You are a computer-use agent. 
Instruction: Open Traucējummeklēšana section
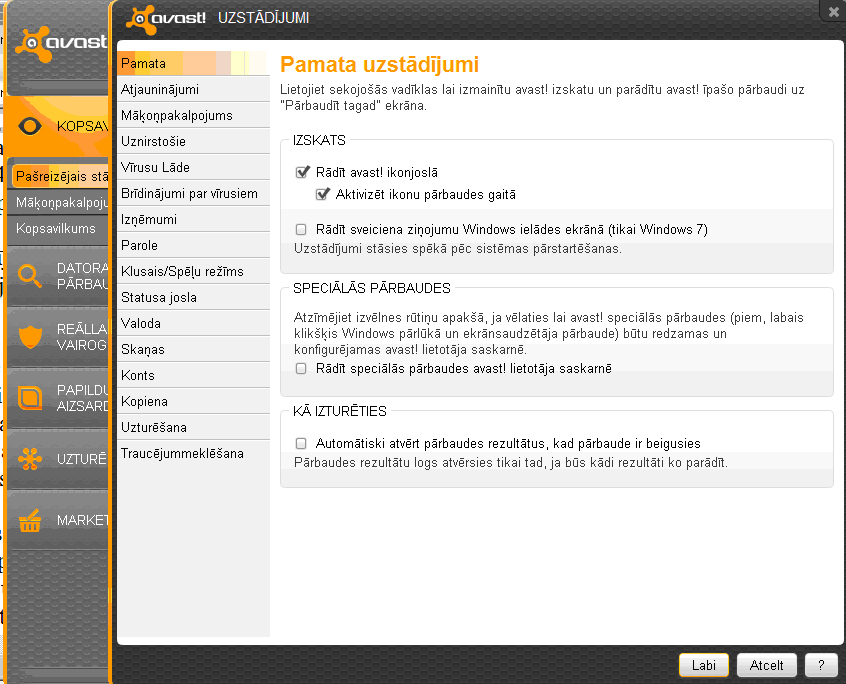point(193,453)
